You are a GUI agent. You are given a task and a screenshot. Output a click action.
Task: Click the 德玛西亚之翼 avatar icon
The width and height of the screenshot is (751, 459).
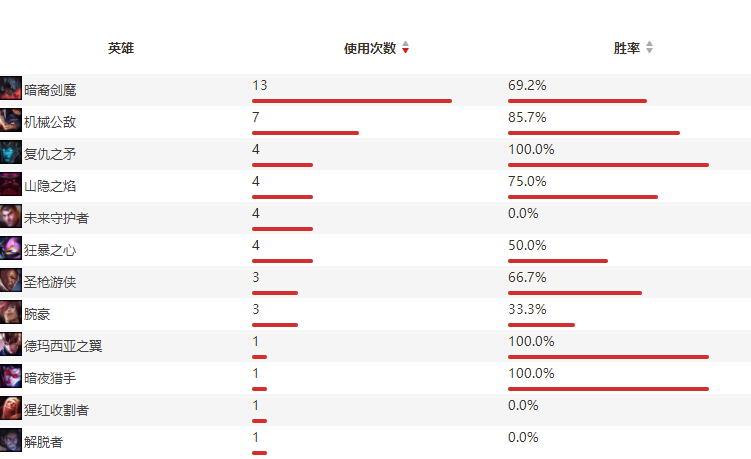[11, 344]
